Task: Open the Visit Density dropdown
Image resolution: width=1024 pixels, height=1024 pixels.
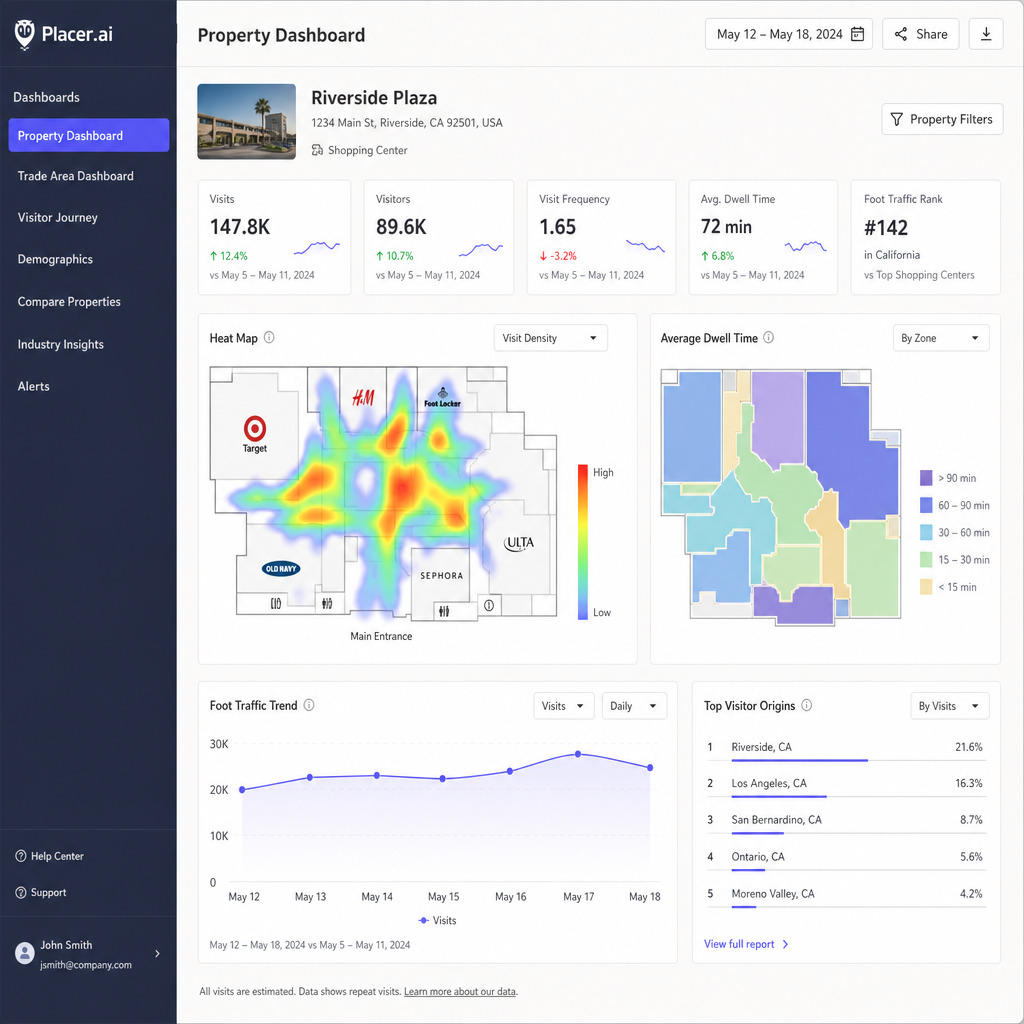Action: [551, 338]
